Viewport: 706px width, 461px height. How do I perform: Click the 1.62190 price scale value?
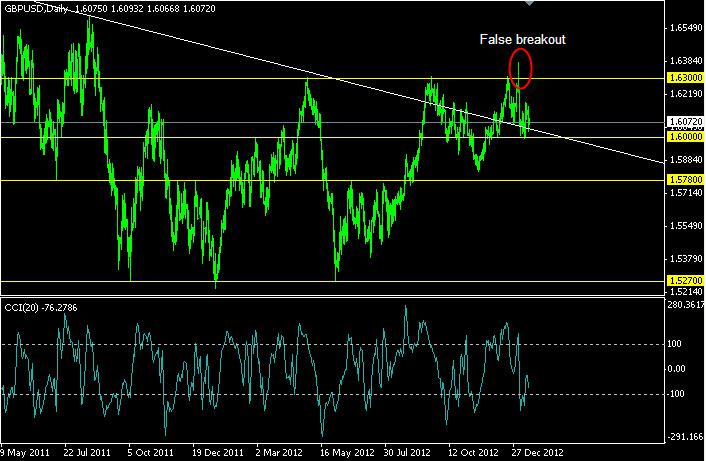coord(686,94)
